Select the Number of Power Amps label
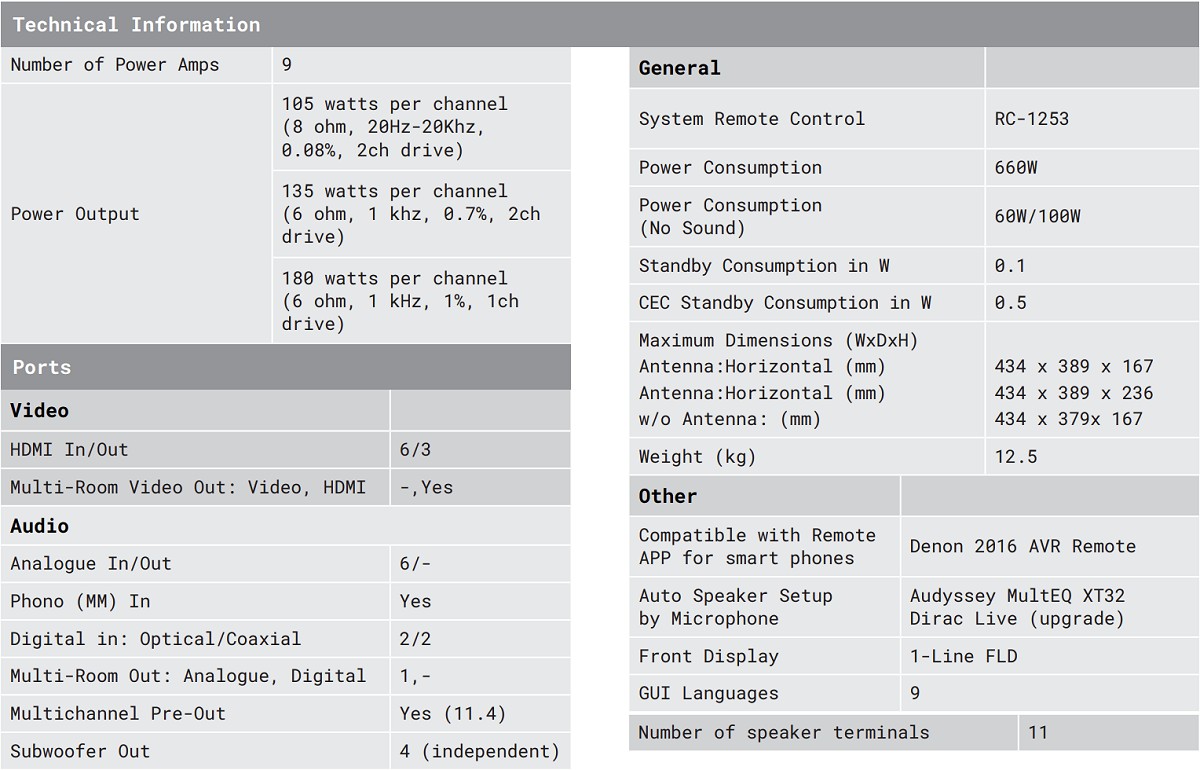 click(x=115, y=65)
